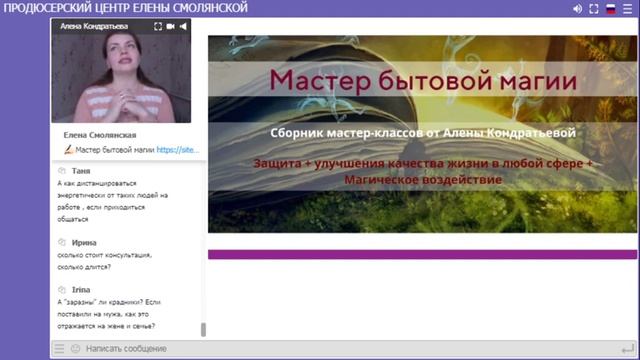Click Irina's message about крадники
This screenshot has width=640, height=360.
click(x=109, y=314)
